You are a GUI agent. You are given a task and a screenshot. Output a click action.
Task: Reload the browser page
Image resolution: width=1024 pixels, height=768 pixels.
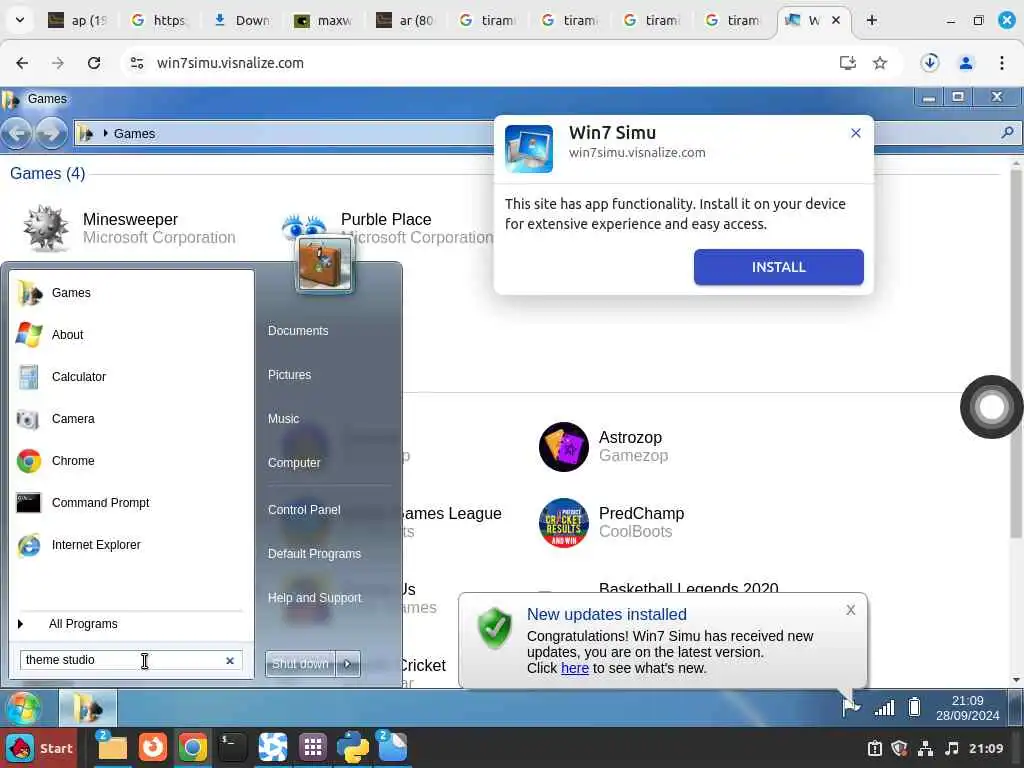94,63
